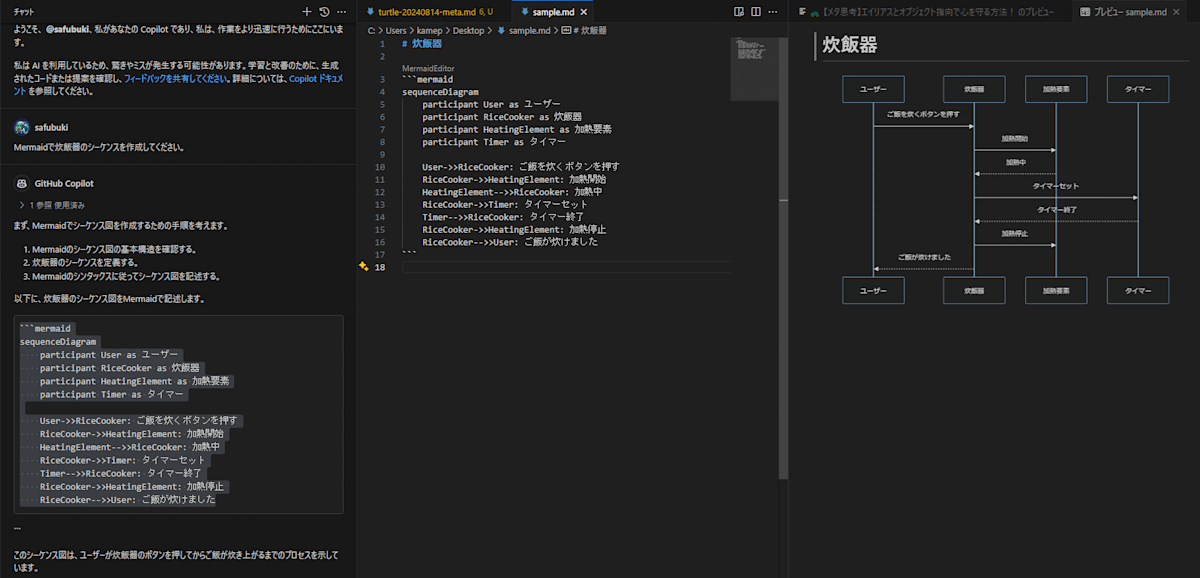This screenshot has width=1200, height=578.
Task: Click the ご飯を炊くボタンを押す message label in preview
Action: 923,115
